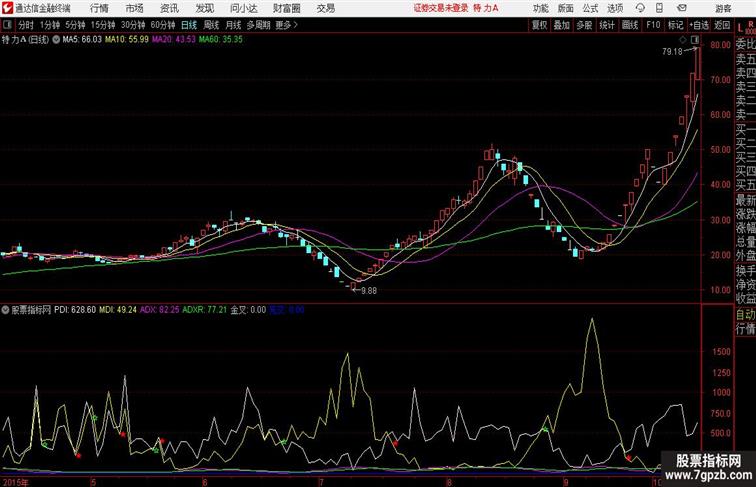This screenshot has height=487, width=756.
Task: Open the 股票指标网 indicator settings dropdown circle
Action: (x=5, y=310)
